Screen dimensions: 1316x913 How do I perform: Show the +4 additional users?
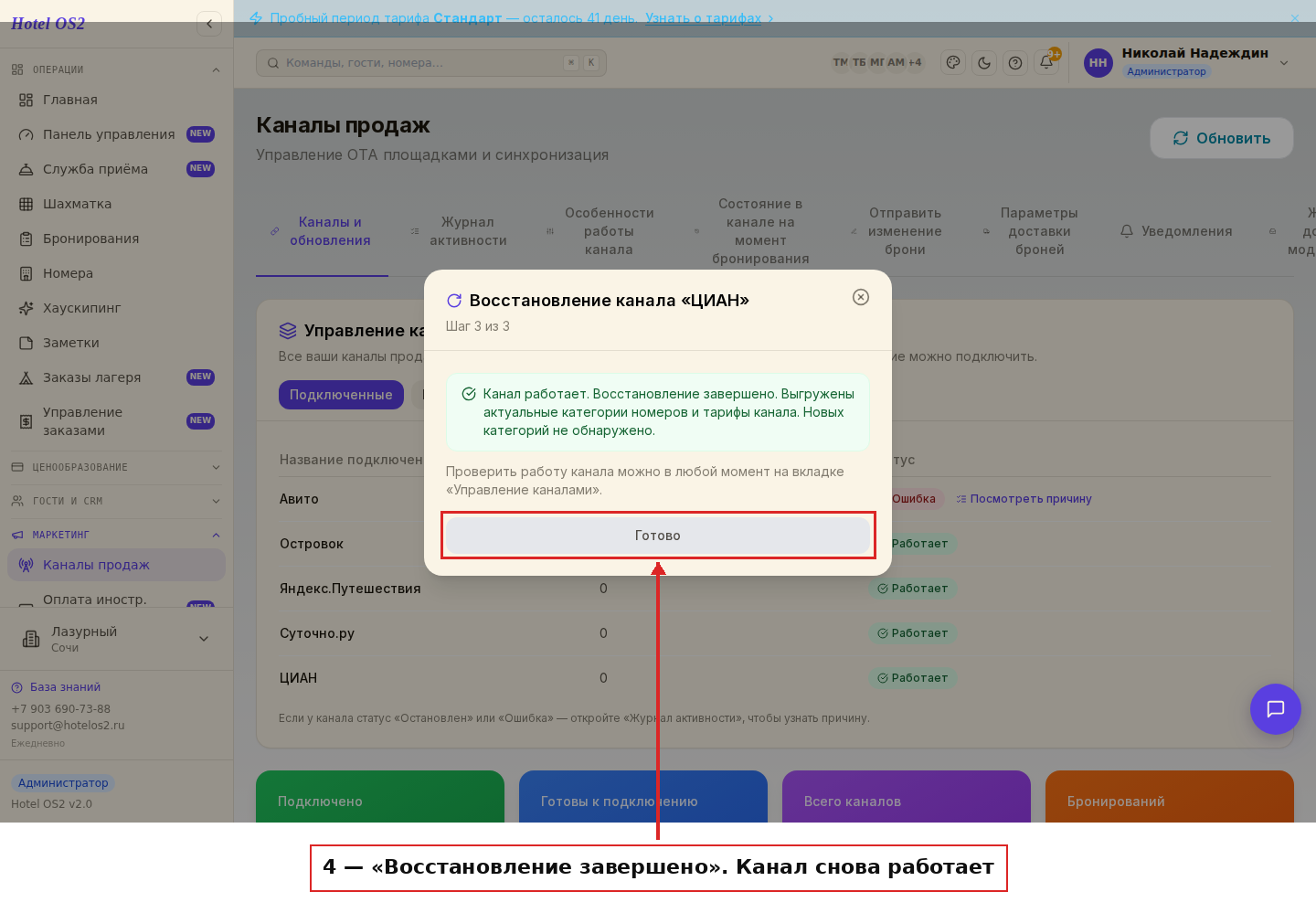click(x=915, y=62)
